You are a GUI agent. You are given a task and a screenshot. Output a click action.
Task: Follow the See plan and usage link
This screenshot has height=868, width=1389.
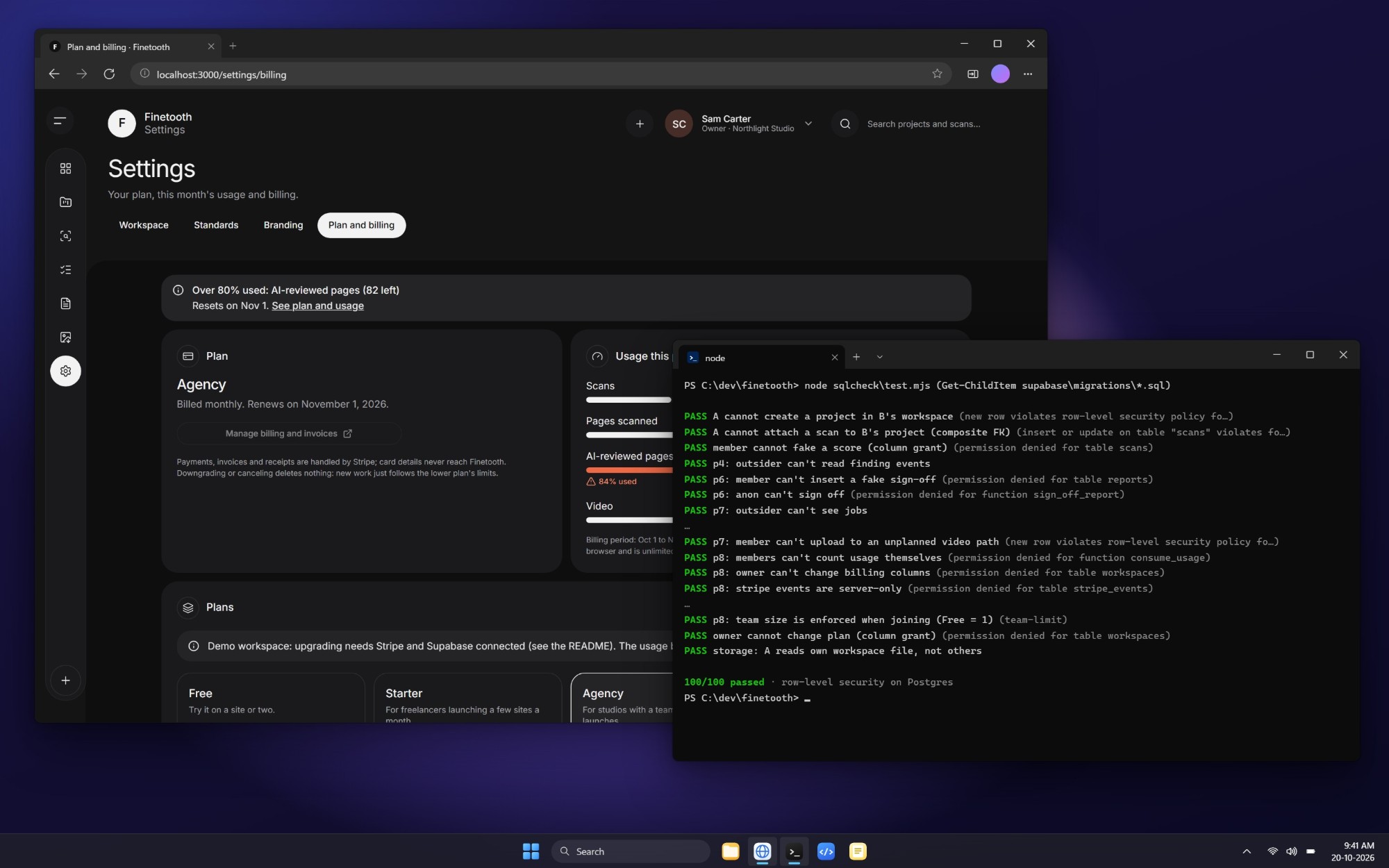pos(317,306)
